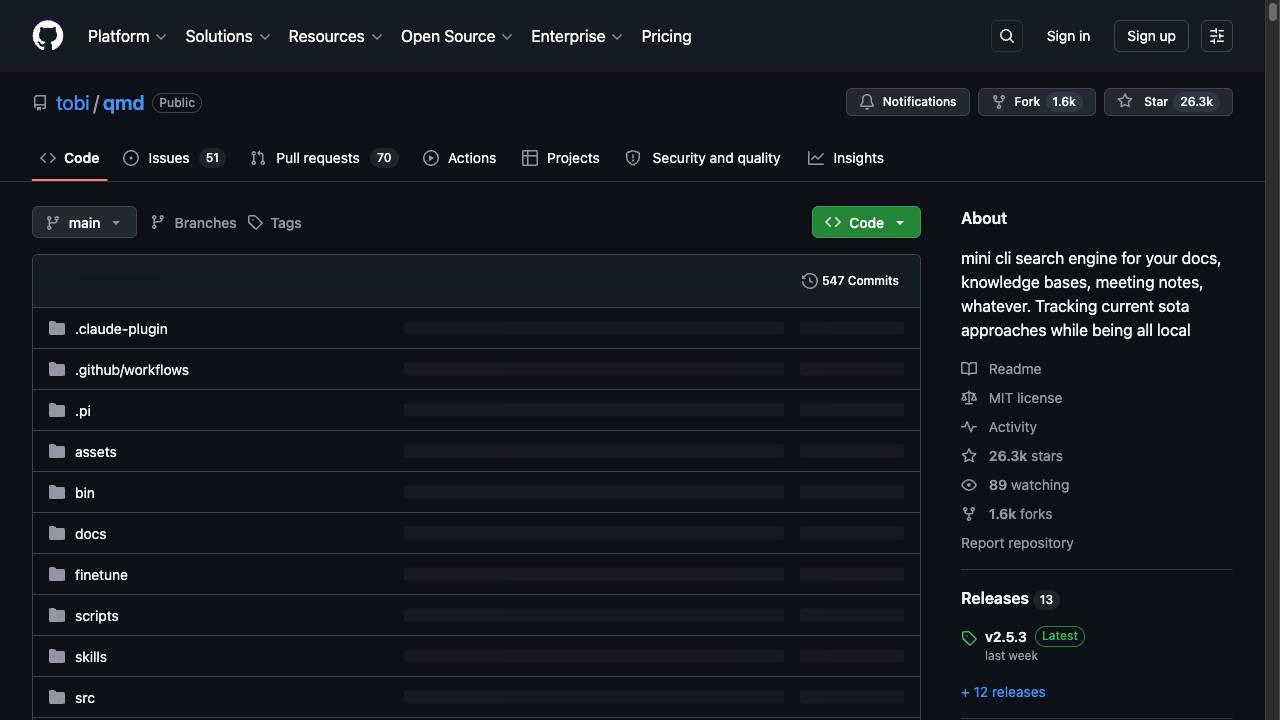
Task: Open the Pricing page
Action: [666, 36]
